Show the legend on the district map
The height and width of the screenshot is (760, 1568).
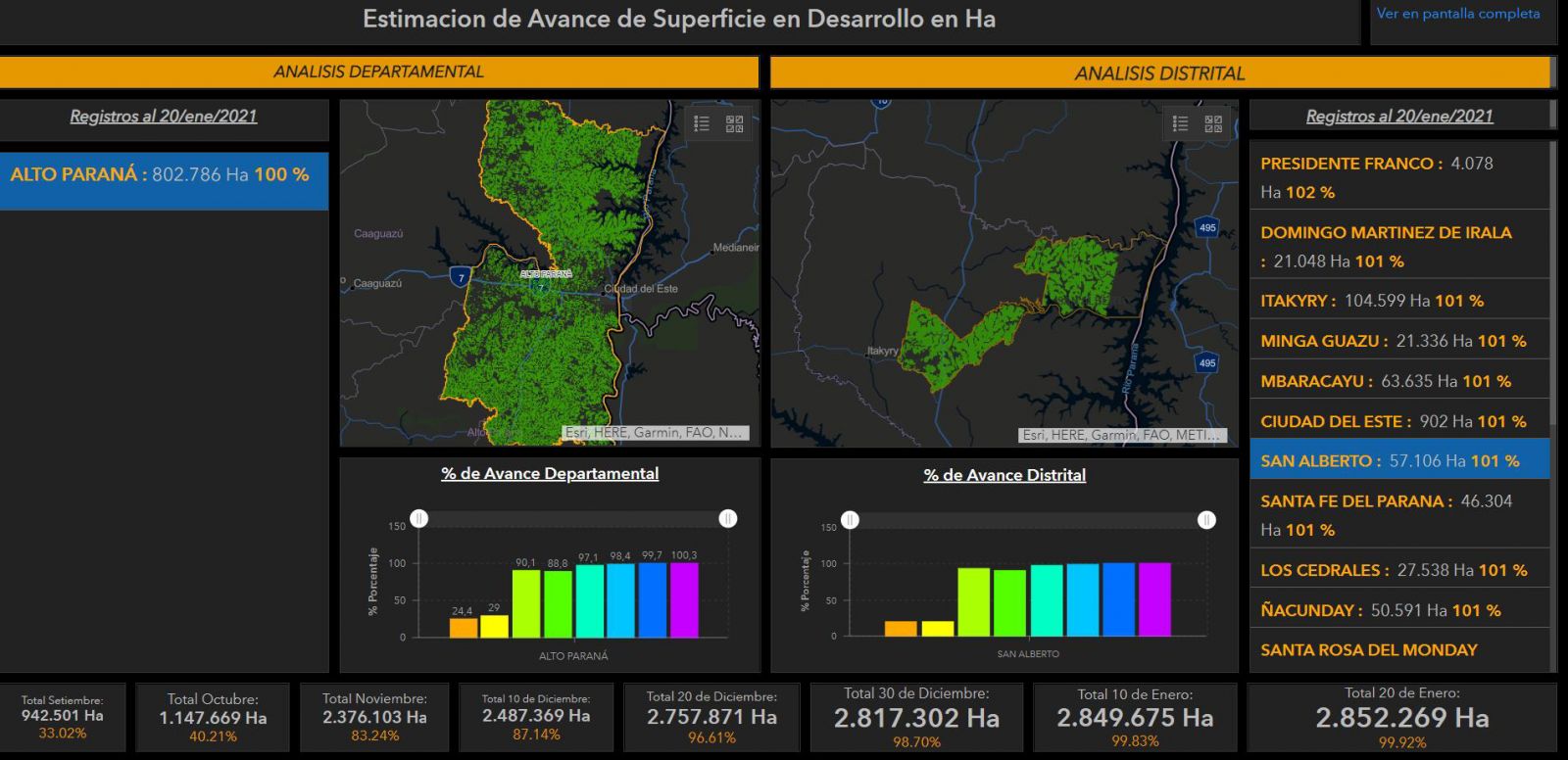coord(1180,123)
